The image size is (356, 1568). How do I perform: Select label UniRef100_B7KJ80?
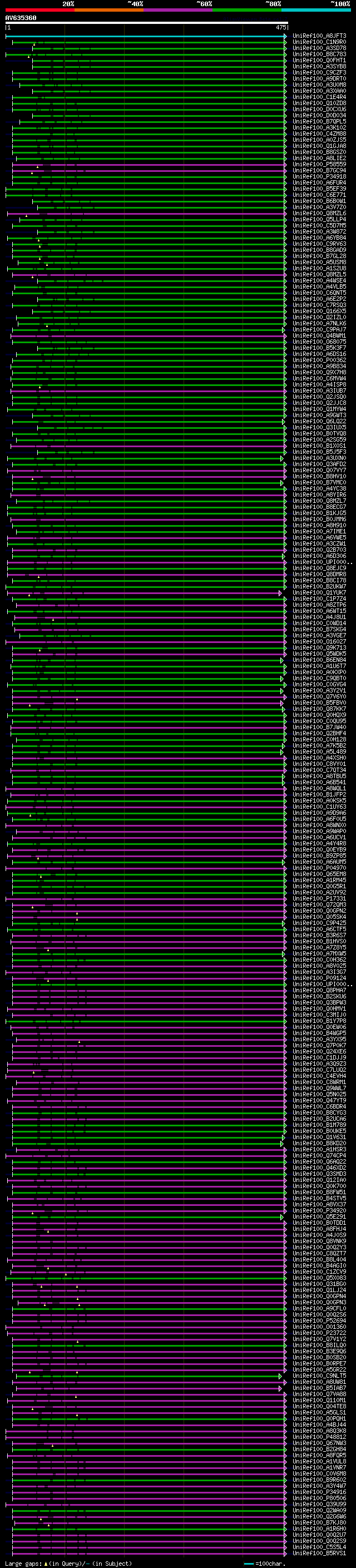tap(319, 1522)
